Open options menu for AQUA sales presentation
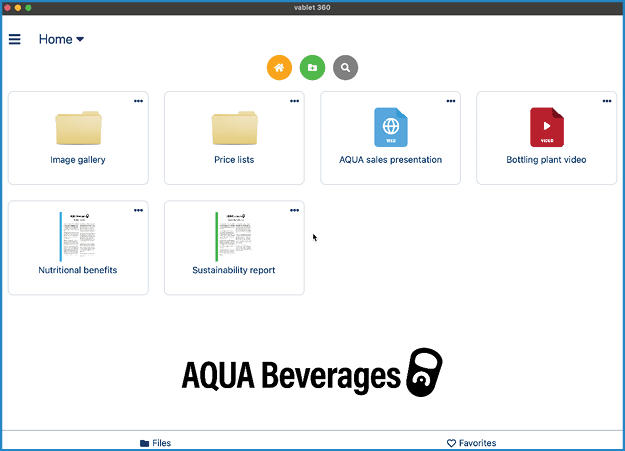This screenshot has width=625, height=451. [x=451, y=101]
